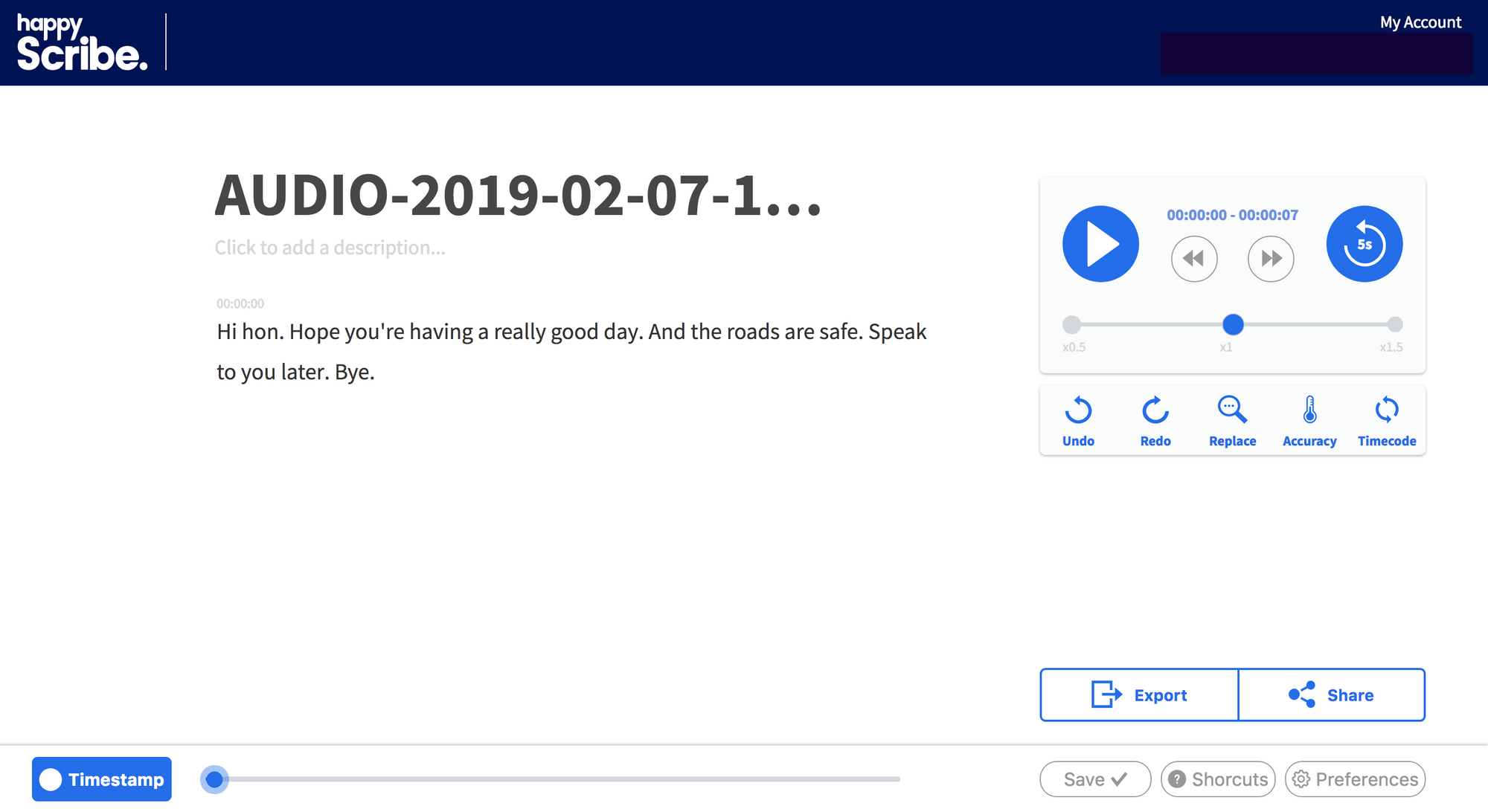Image resolution: width=1488 pixels, height=812 pixels.
Task: Open the Shortcuts help
Action: pos(1218,779)
